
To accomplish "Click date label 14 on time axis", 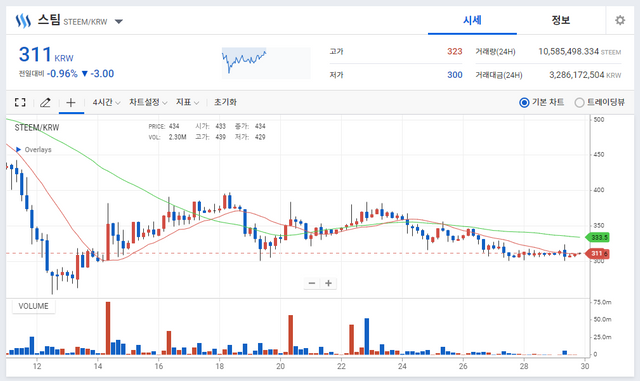I will click(98, 366).
